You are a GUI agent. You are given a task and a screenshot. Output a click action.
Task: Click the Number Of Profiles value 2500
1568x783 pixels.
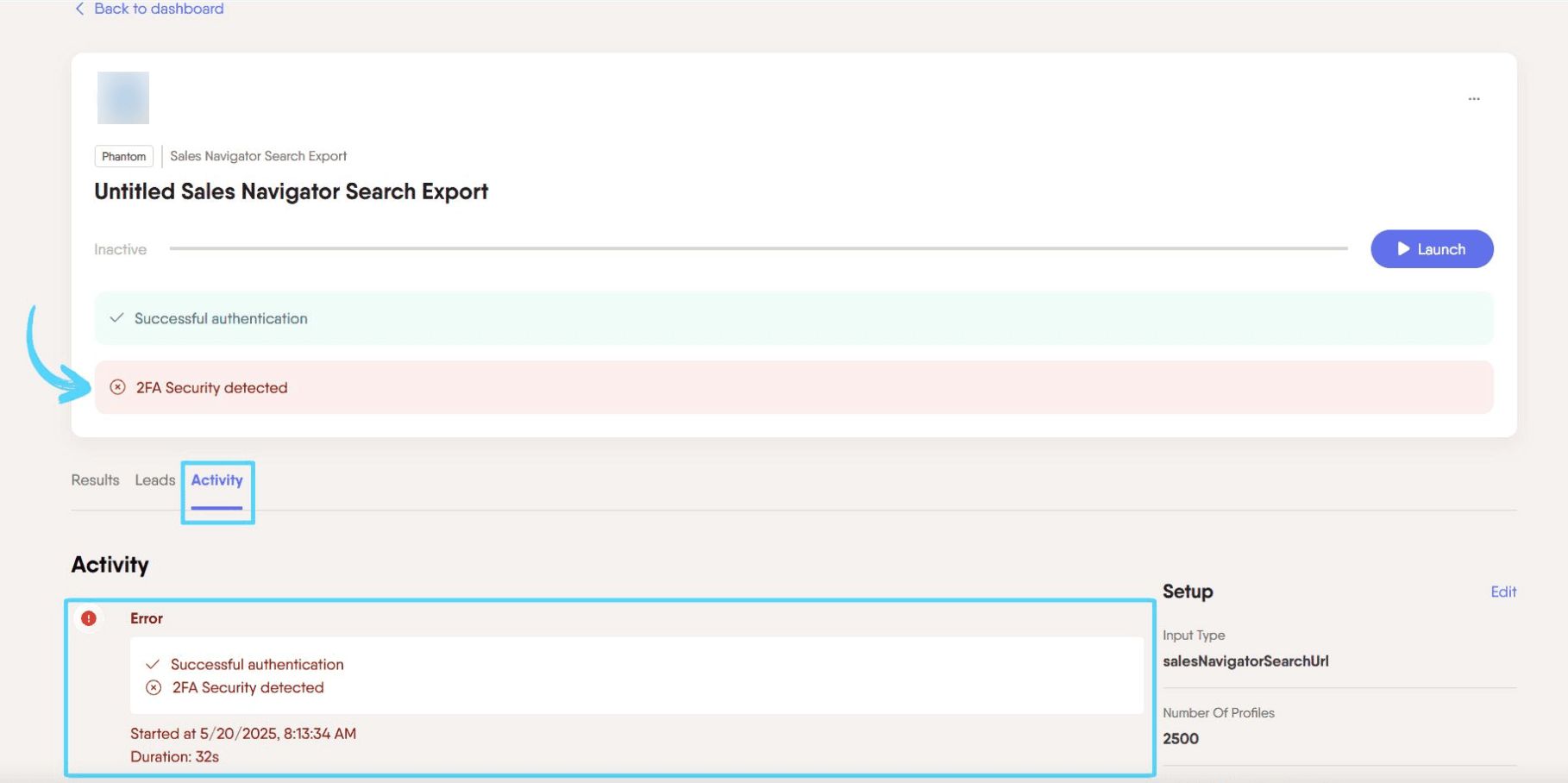[x=1181, y=739]
